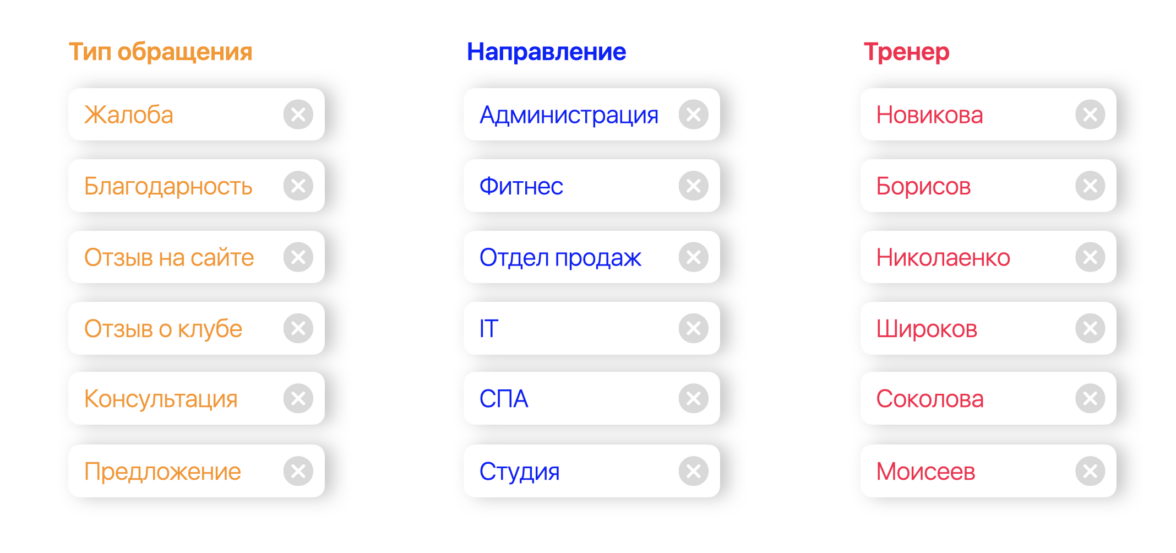Click the Тренер column header
This screenshot has height=553, width=1176.
pyautogui.click(x=906, y=52)
